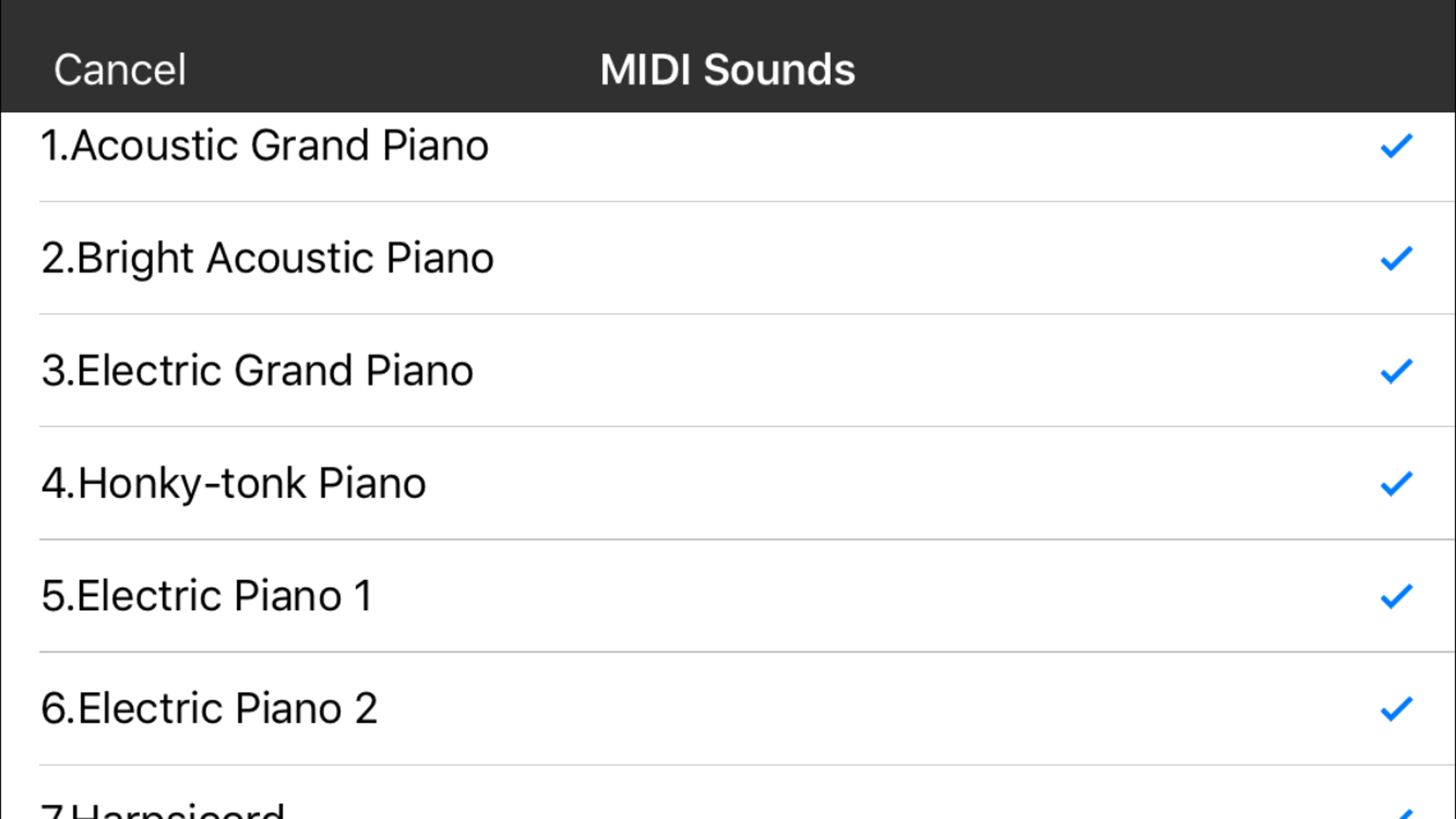Toggle the checkmark beside Bright Acoustic Piano
Image resolution: width=1456 pixels, height=819 pixels.
[1395, 259]
